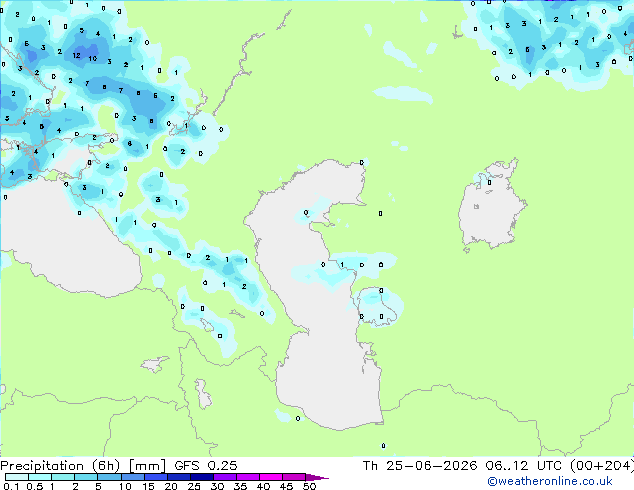Pick the 45–50 mm legend swatch
The width and height of the screenshot is (634, 490).
tap(294, 477)
